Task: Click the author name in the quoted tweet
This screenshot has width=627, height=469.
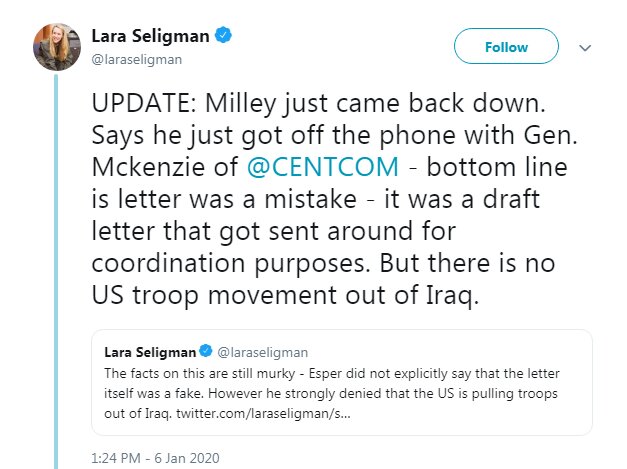Action: (x=149, y=351)
